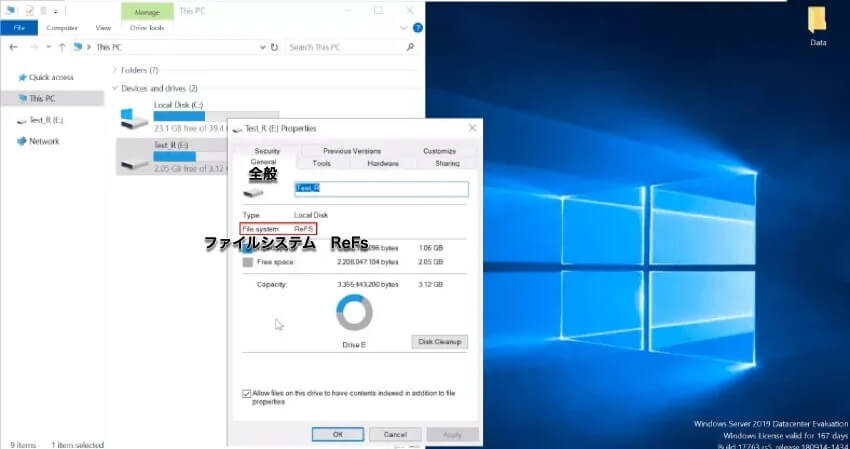Screen dimensions: 850x449
Task: Close the Test_R (E:) Properties dialog
Action: (x=472, y=128)
